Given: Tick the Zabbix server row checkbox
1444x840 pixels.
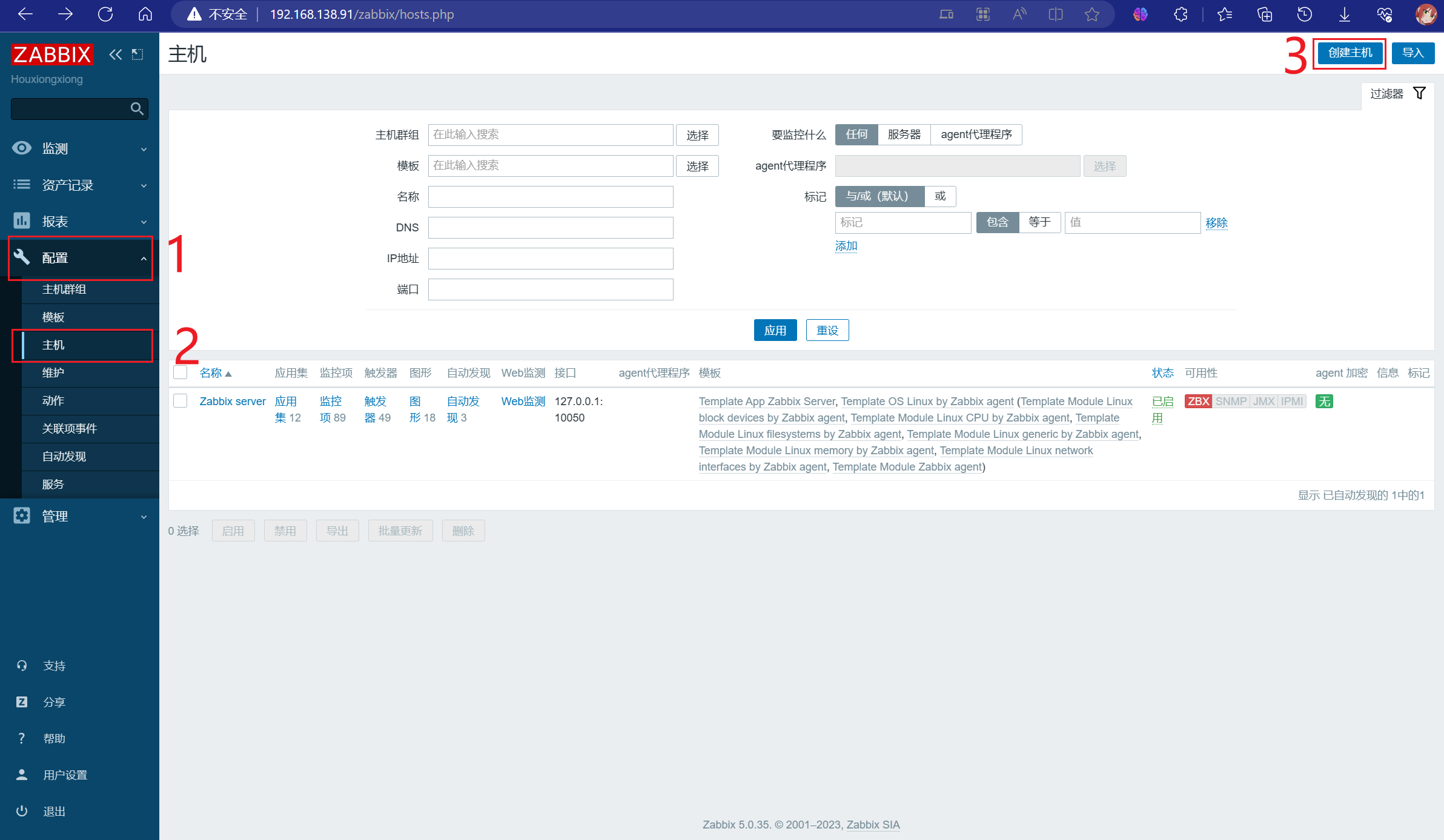Looking at the screenshot, I should pos(180,401).
